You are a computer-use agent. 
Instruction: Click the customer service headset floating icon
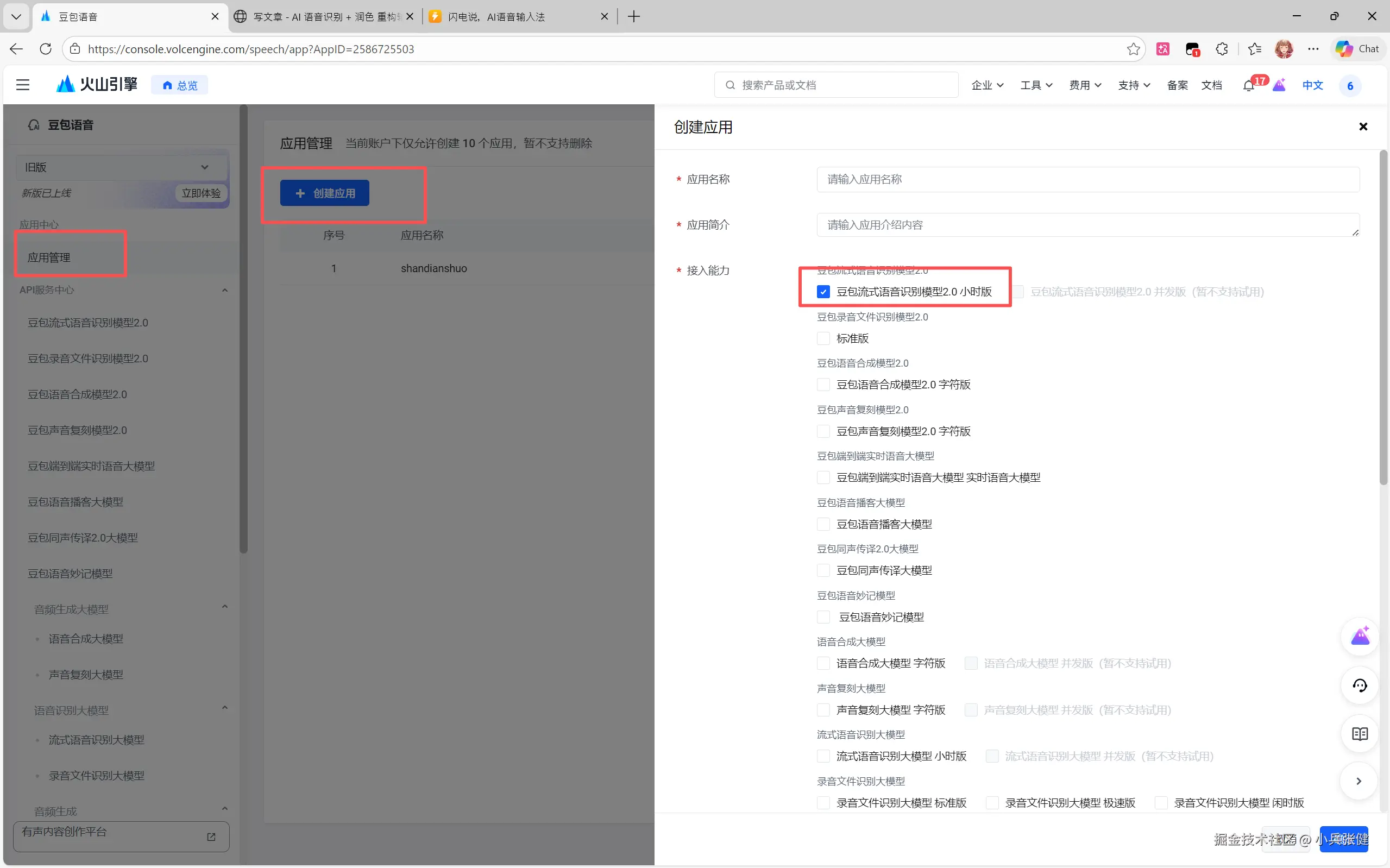coord(1360,685)
